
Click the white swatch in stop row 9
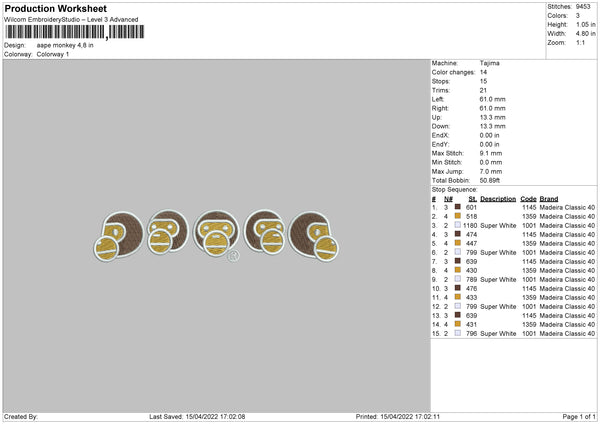point(457,279)
